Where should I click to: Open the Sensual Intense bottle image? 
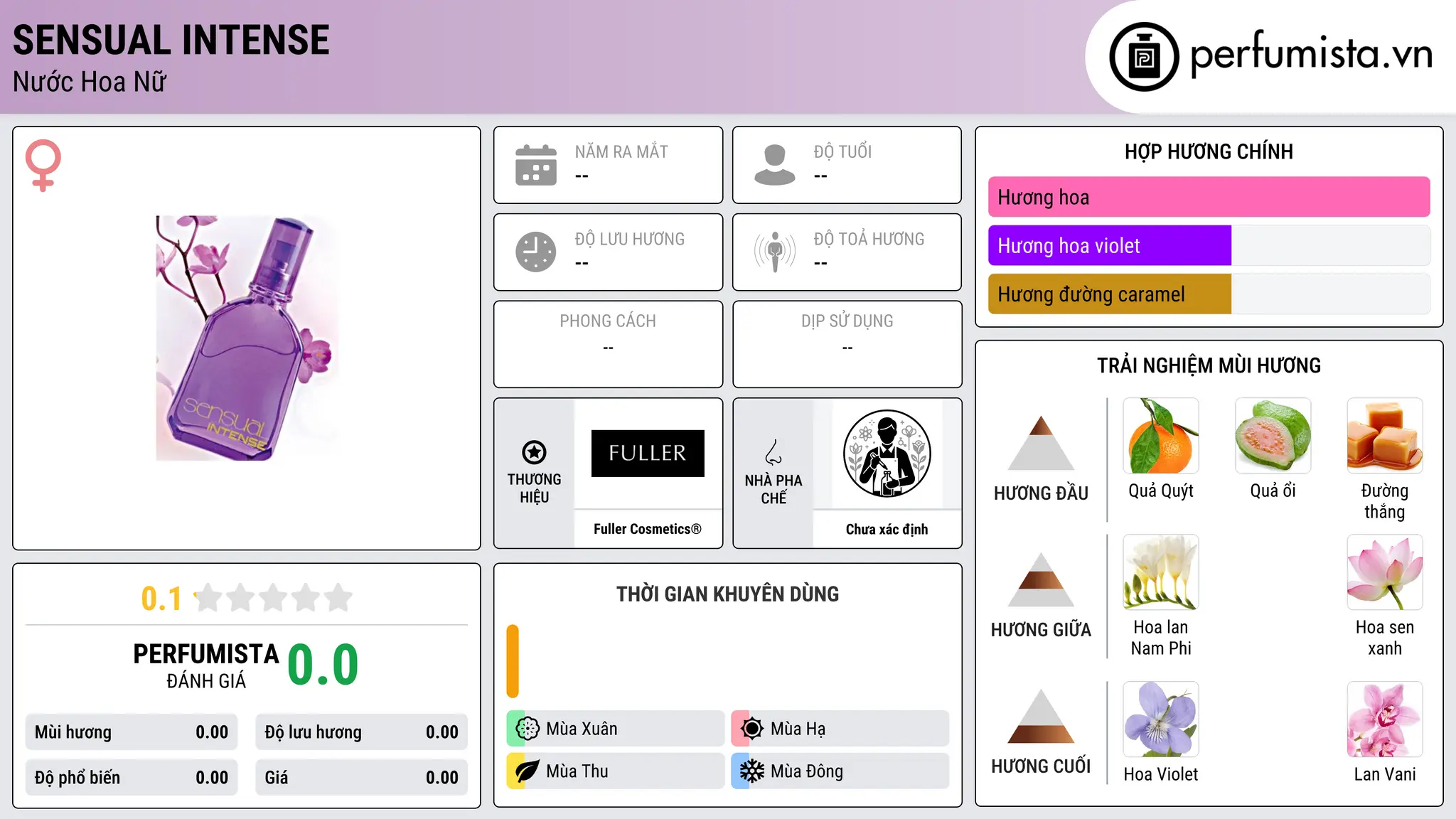247,338
